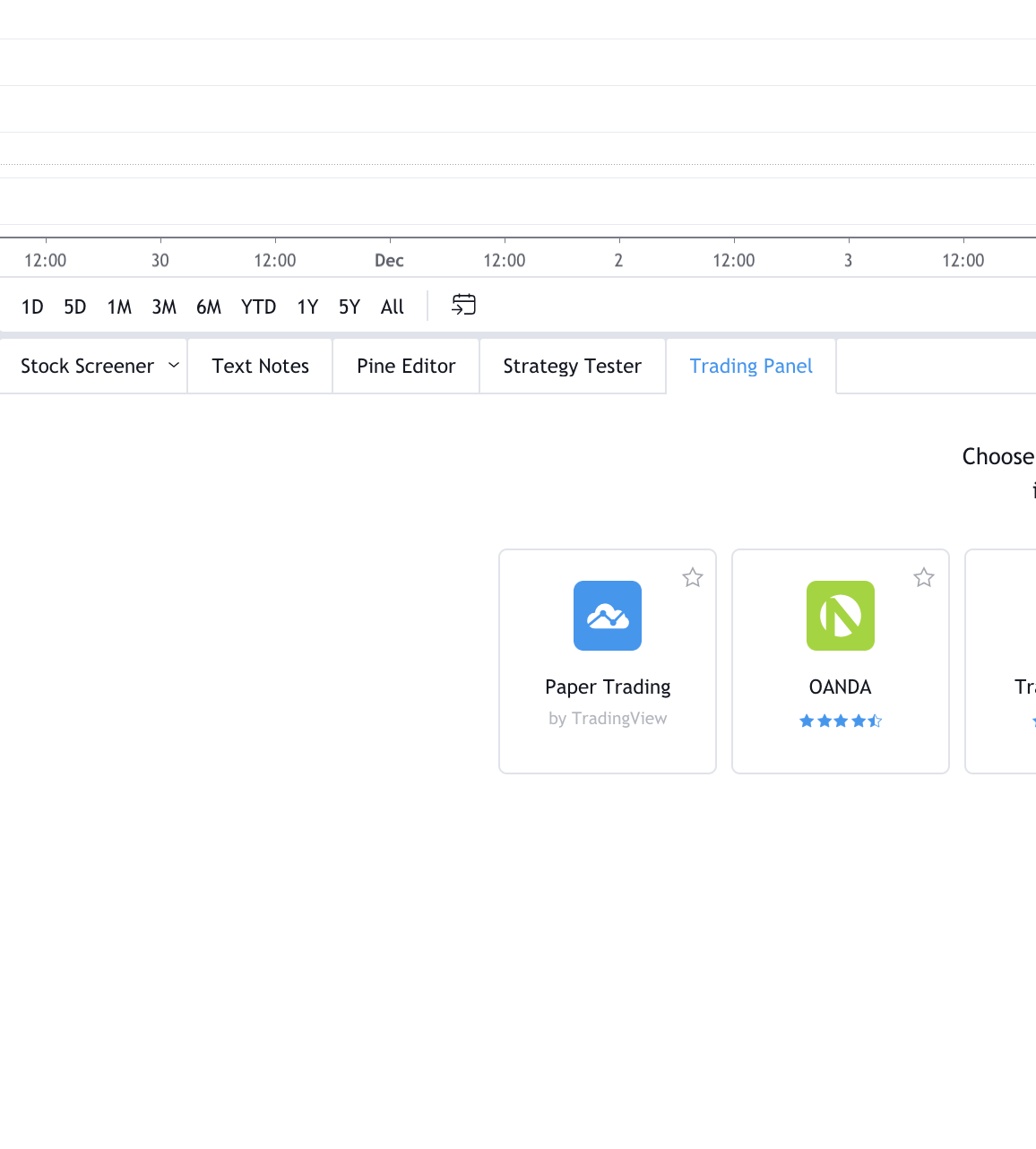Switch to the Strategy Tester tab

point(573,366)
